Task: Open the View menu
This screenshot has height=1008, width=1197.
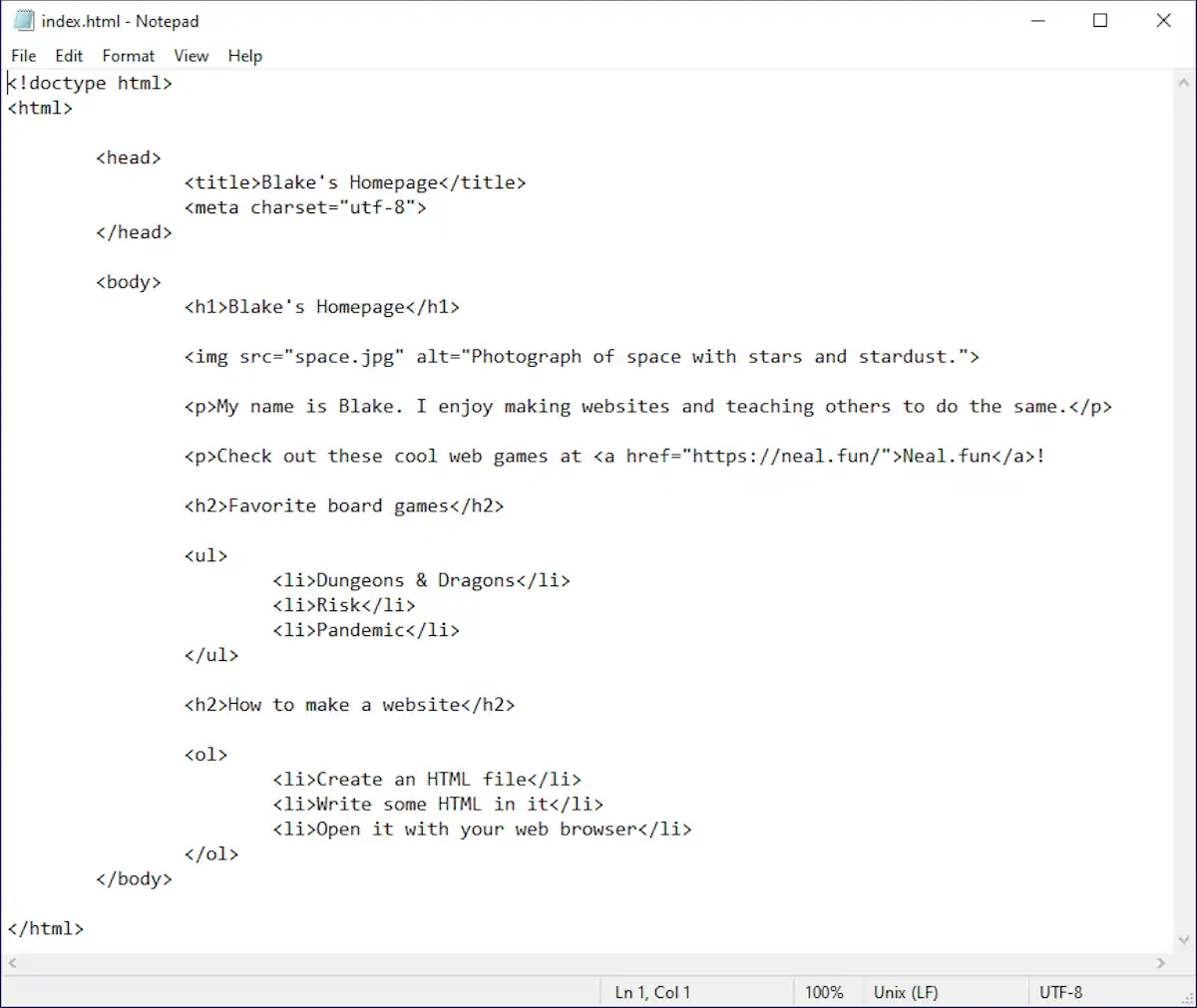Action: pyautogui.click(x=191, y=56)
